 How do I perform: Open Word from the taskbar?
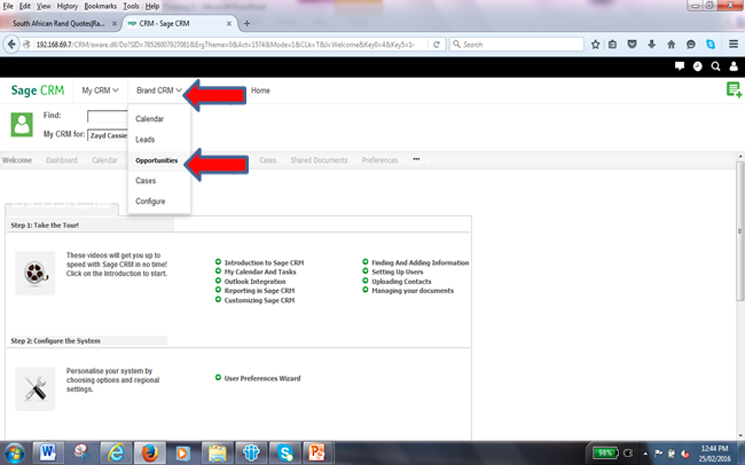48,453
